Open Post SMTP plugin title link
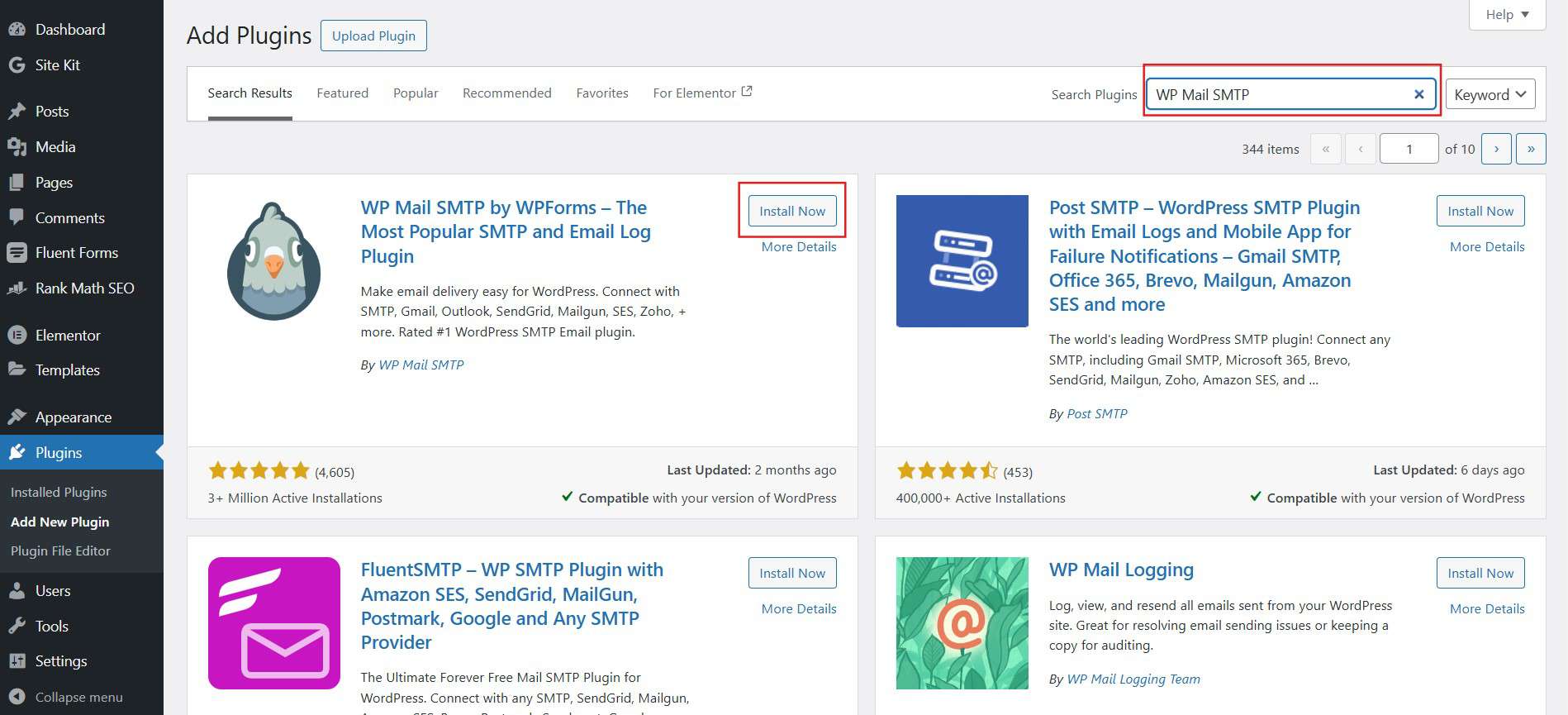Screen dimensions: 1568x715 click(1205, 255)
